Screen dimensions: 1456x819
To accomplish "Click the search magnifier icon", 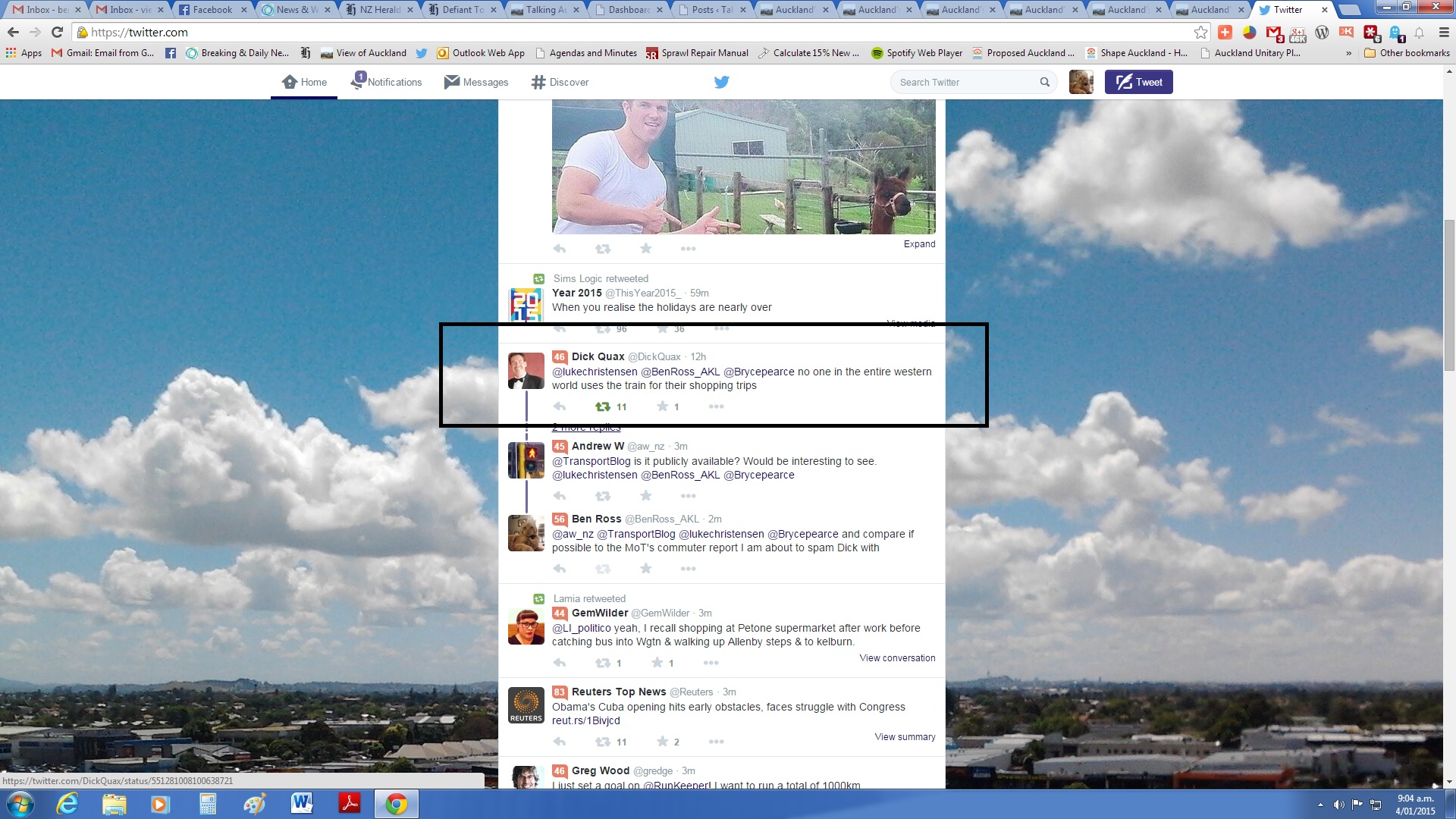I will (1044, 82).
